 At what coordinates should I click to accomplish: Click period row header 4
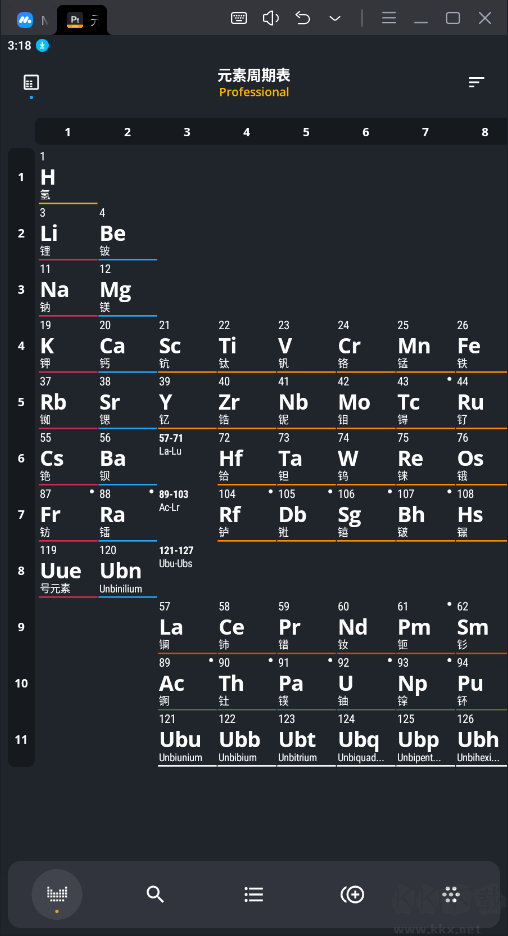click(x=21, y=346)
